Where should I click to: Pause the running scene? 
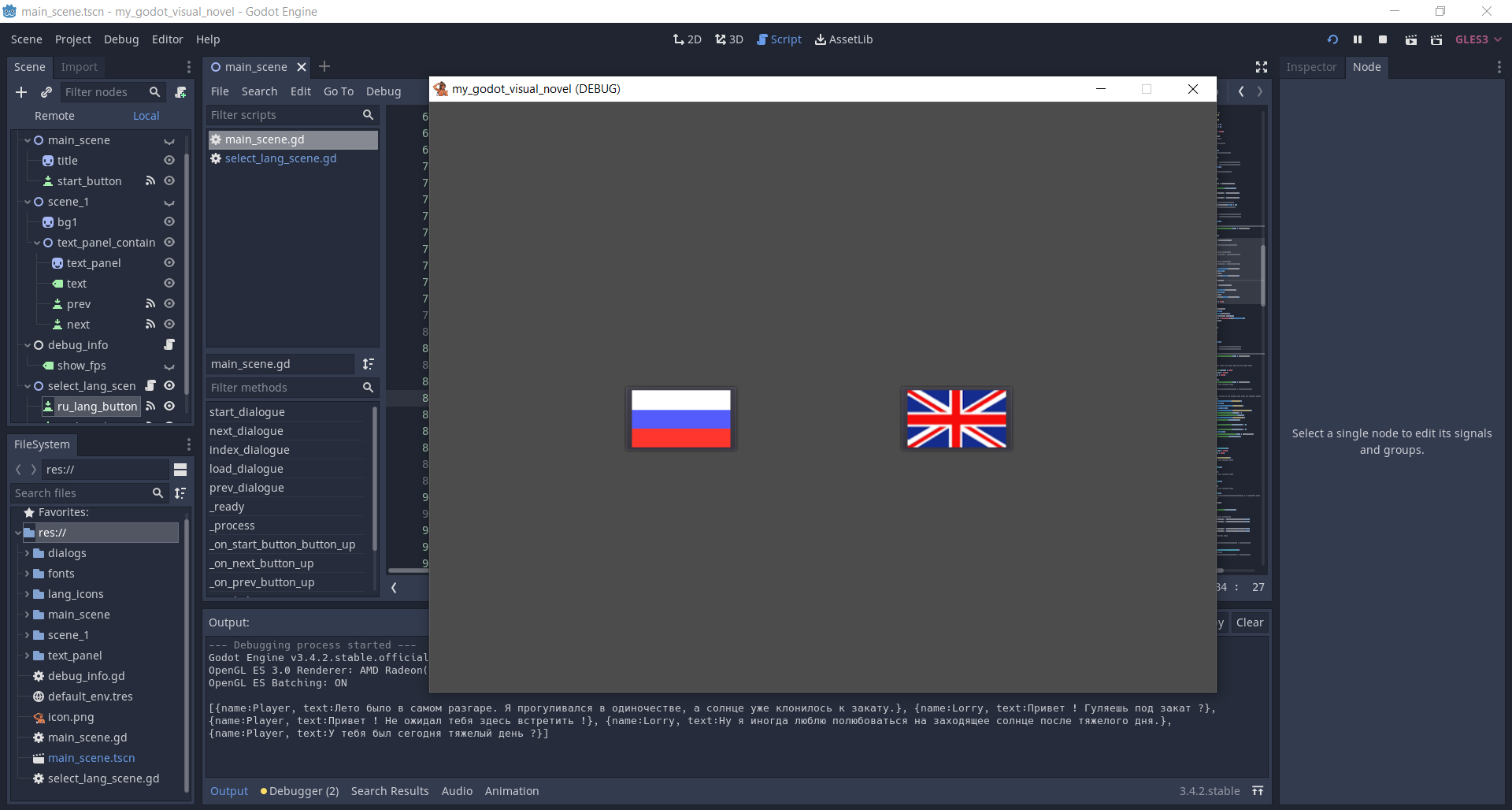point(1358,39)
